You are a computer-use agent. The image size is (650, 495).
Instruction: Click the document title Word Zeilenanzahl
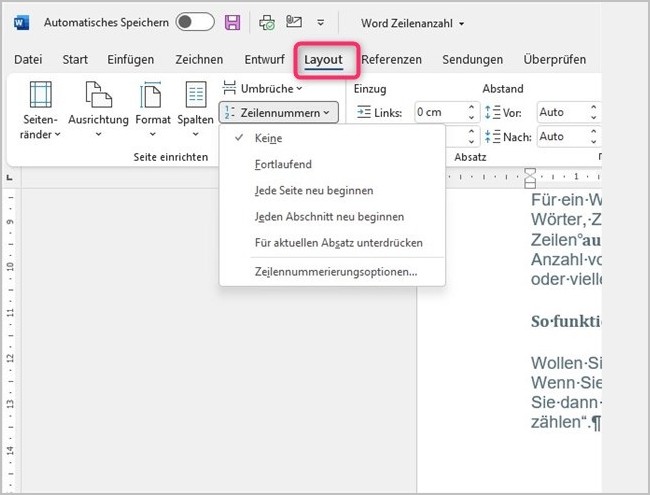pos(411,22)
